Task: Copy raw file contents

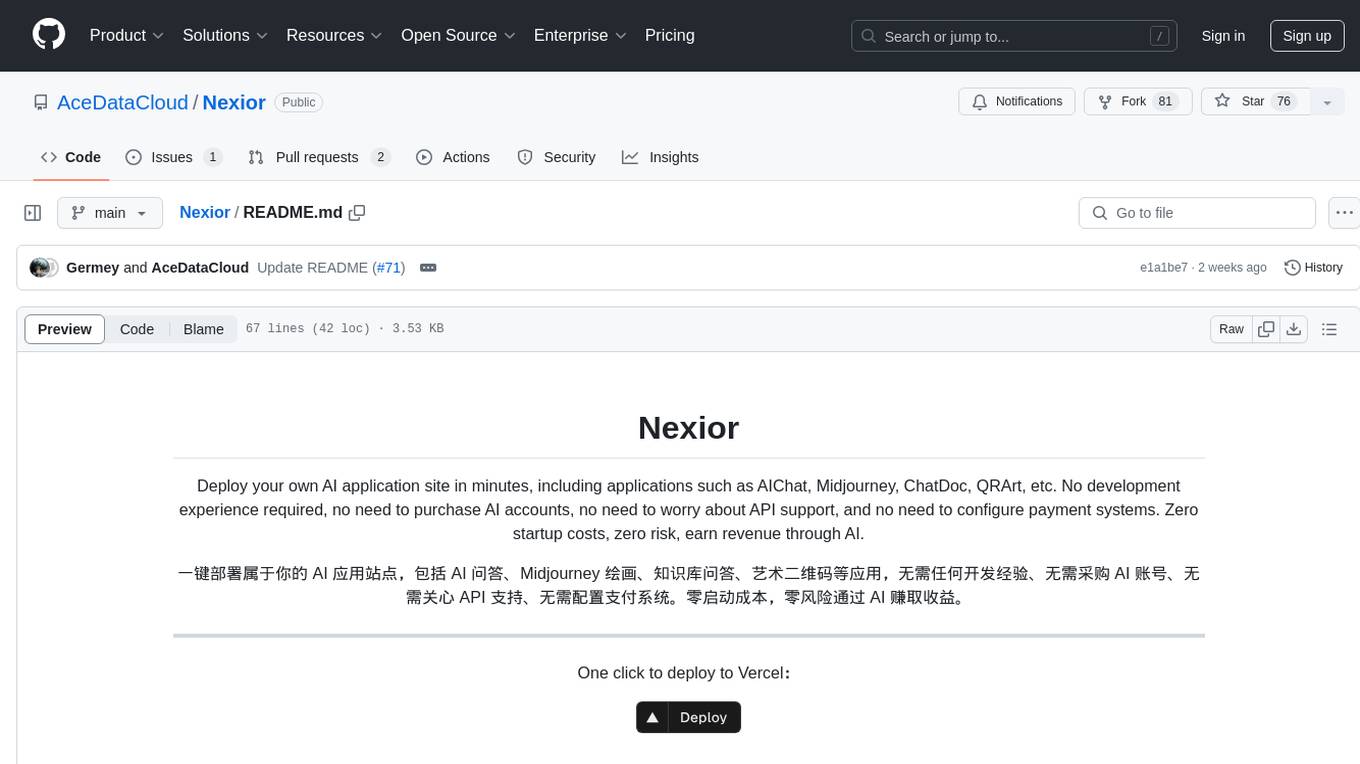Action: [1267, 329]
